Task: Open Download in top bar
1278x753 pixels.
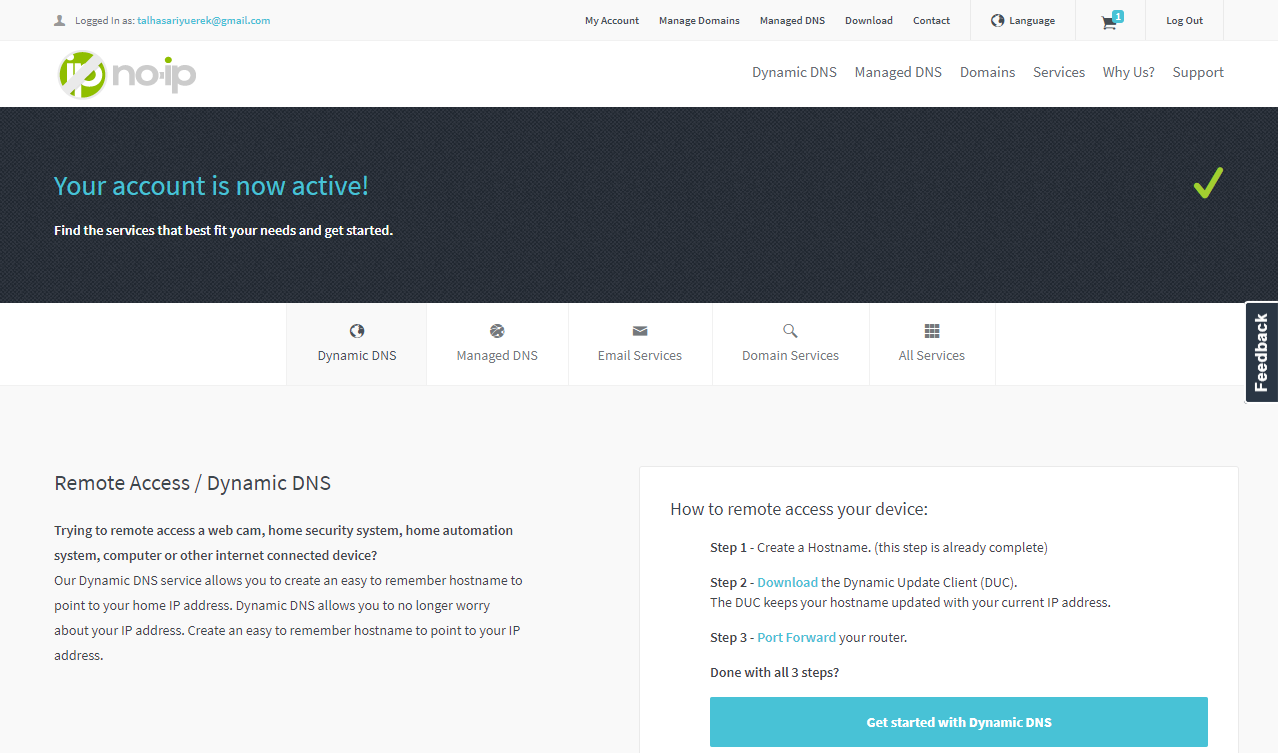Action: [869, 20]
